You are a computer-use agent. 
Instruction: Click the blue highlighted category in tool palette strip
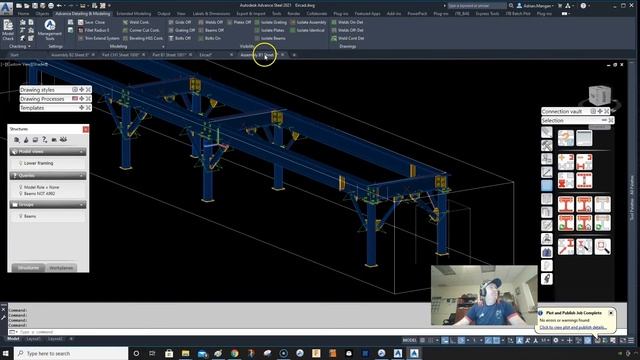coord(547,185)
